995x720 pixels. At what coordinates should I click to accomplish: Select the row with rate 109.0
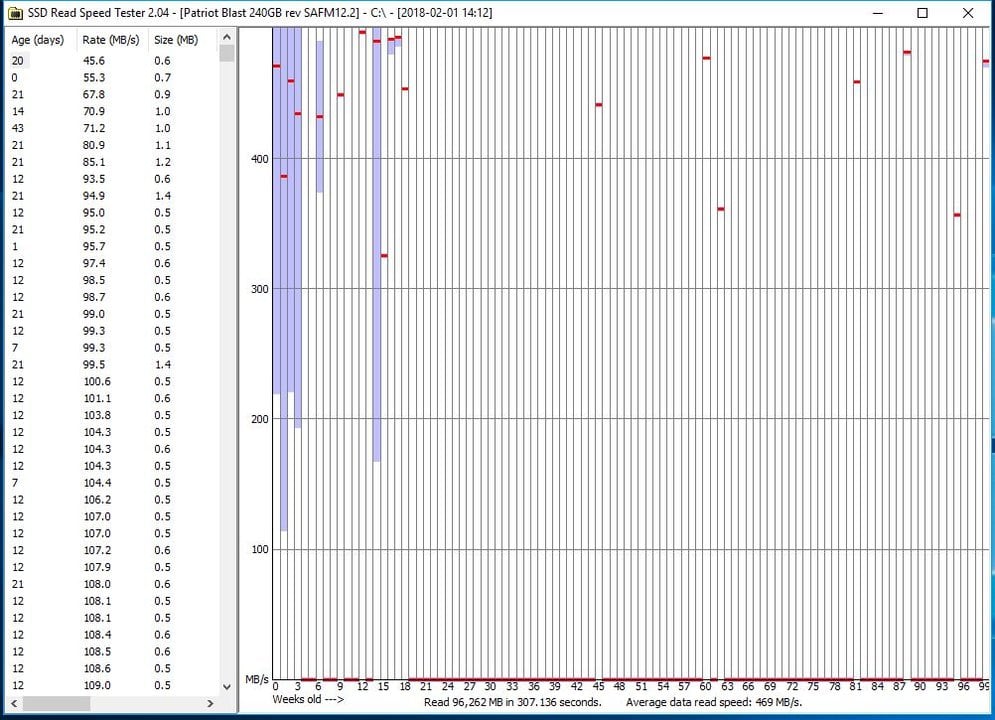click(x=112, y=685)
